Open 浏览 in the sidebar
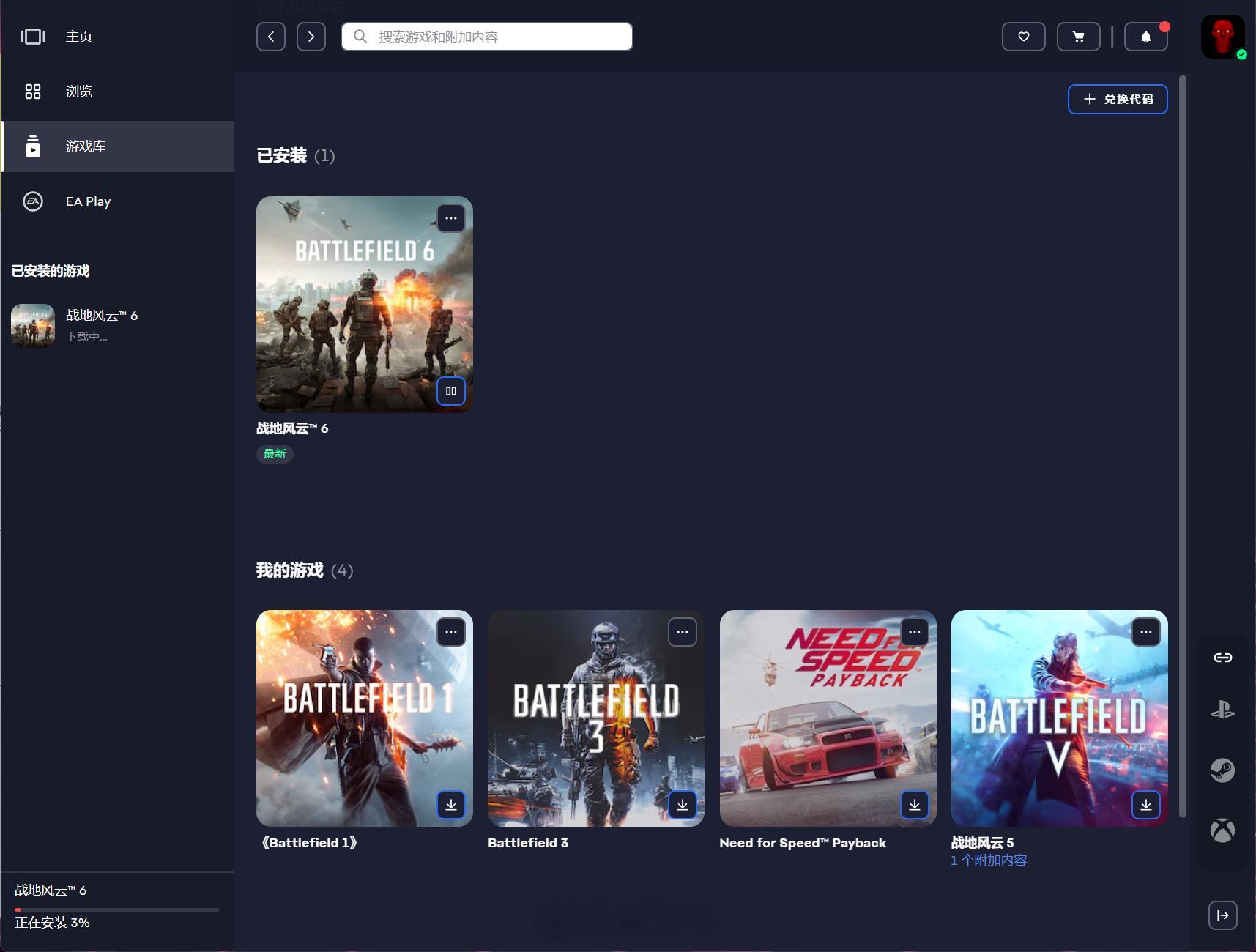1256x952 pixels. tap(117, 92)
